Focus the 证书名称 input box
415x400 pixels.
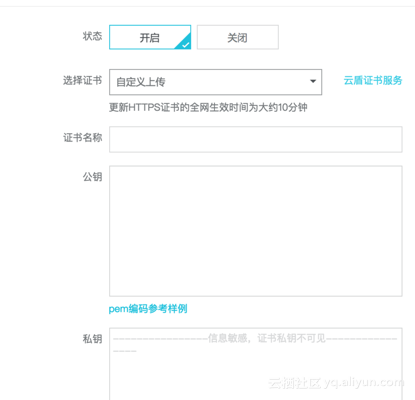coord(256,139)
